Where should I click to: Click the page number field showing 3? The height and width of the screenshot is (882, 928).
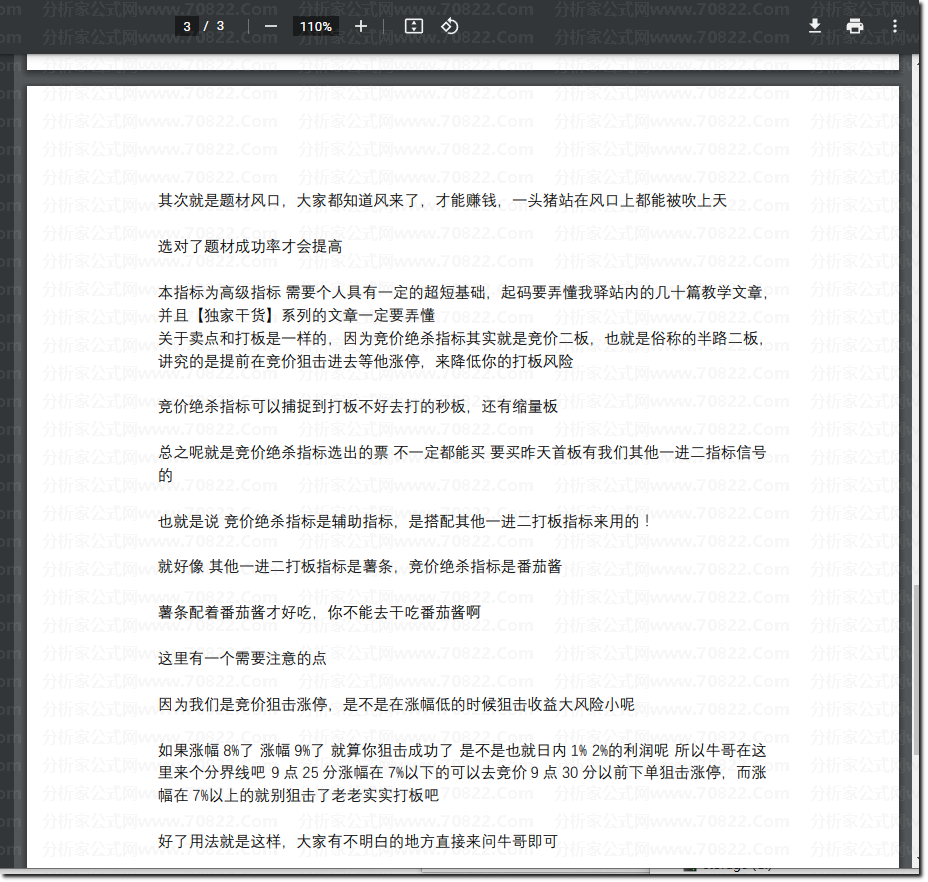(x=187, y=26)
